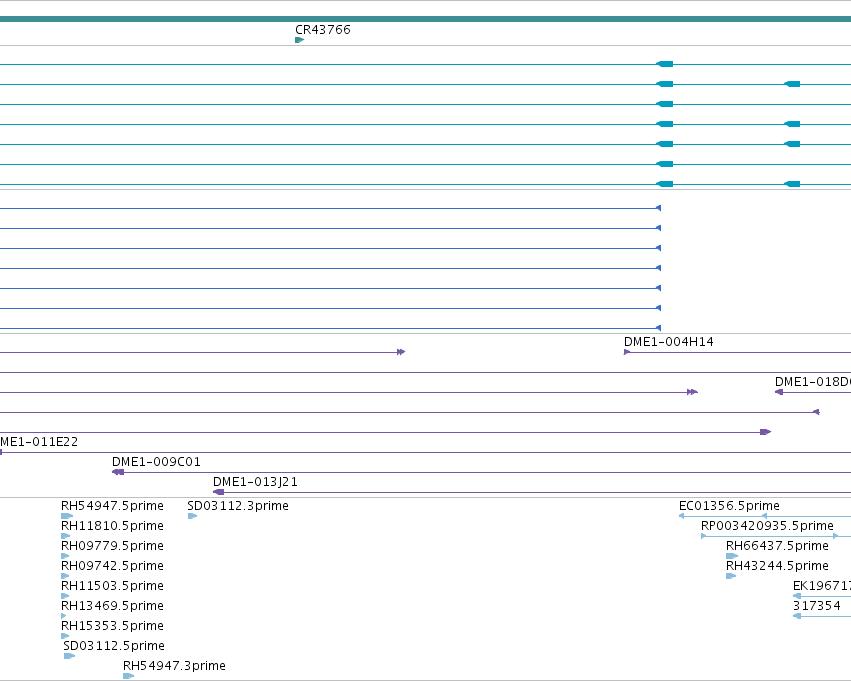
Task: Click the glyph under RH15353.5prime
Action: coord(65,636)
